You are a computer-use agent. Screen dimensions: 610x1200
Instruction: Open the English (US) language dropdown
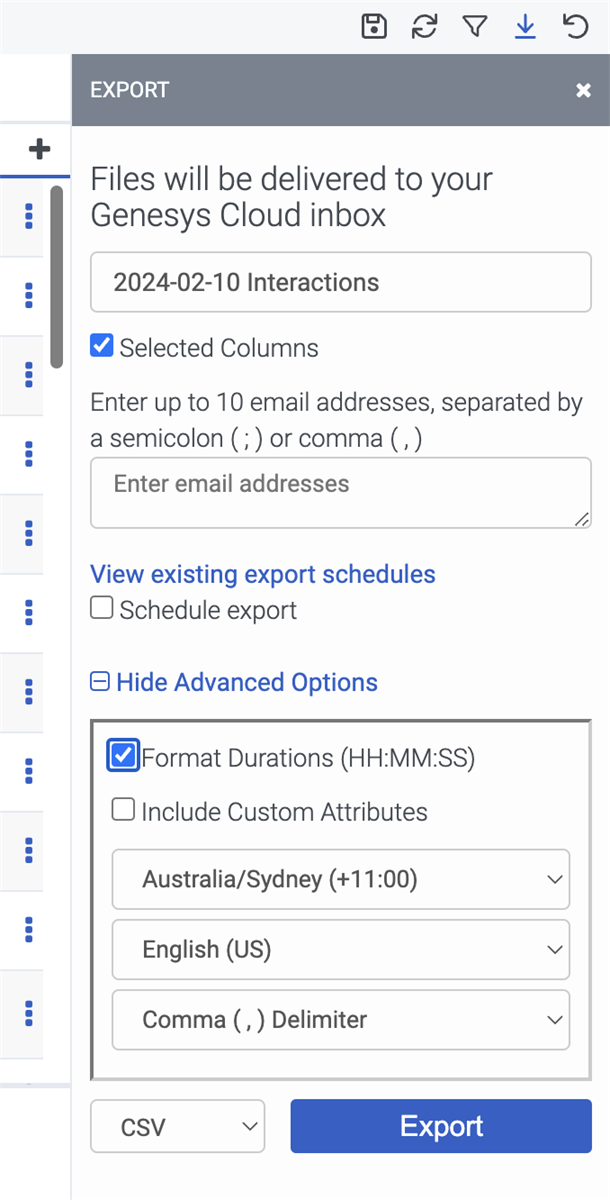tap(341, 950)
